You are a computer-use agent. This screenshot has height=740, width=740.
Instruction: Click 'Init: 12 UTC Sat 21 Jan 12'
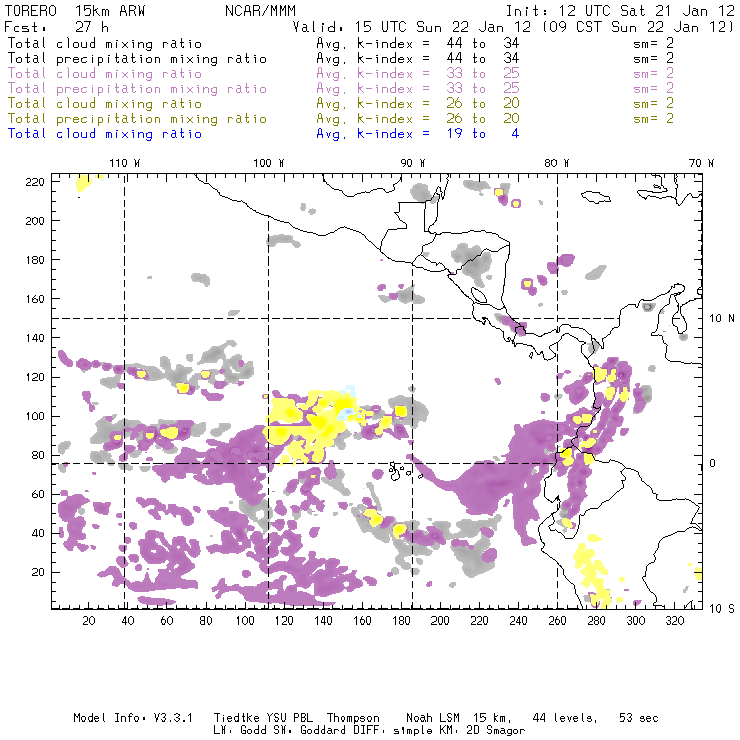(x=620, y=11)
